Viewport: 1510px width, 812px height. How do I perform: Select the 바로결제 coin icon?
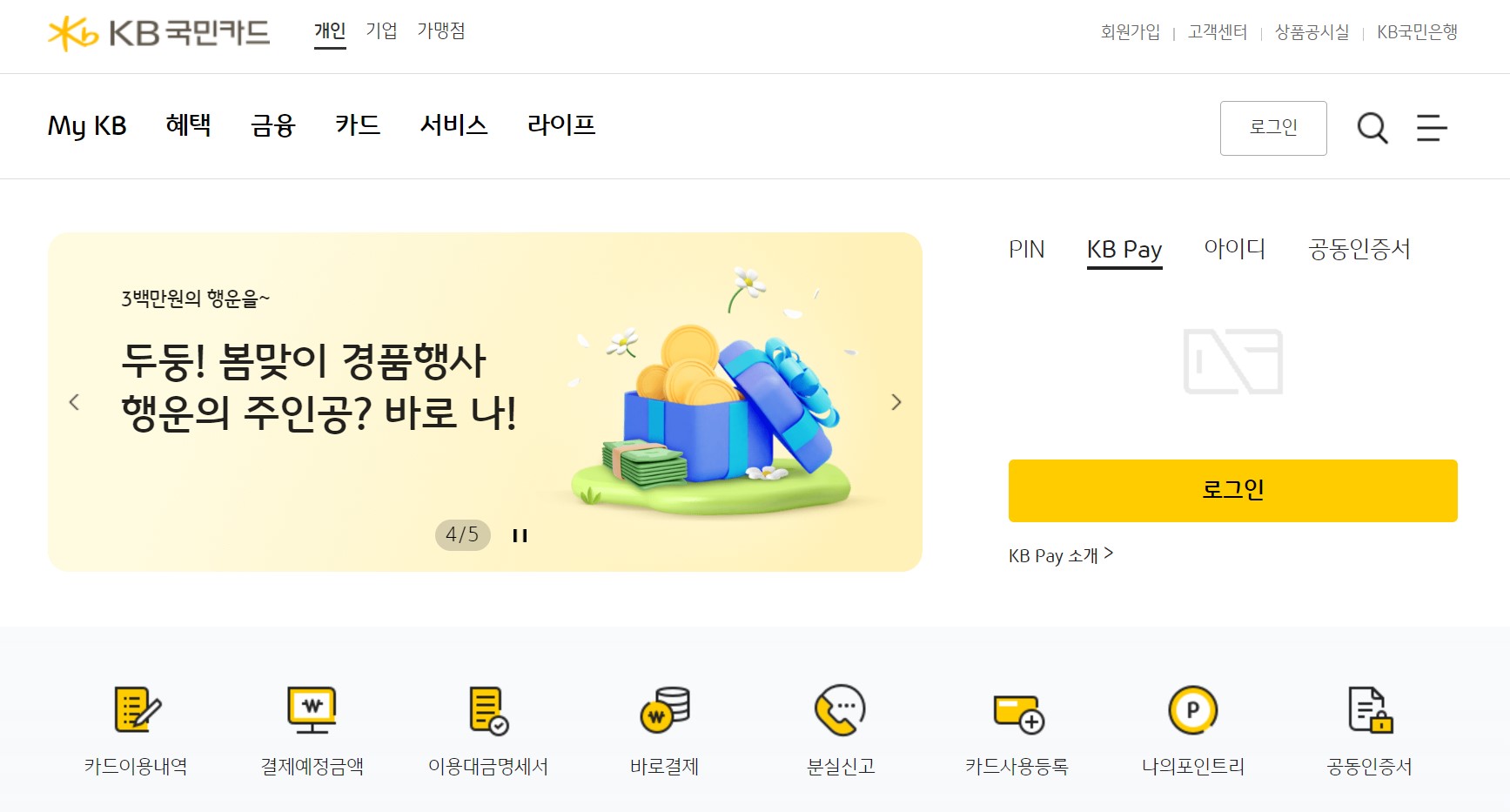pyautogui.click(x=665, y=709)
